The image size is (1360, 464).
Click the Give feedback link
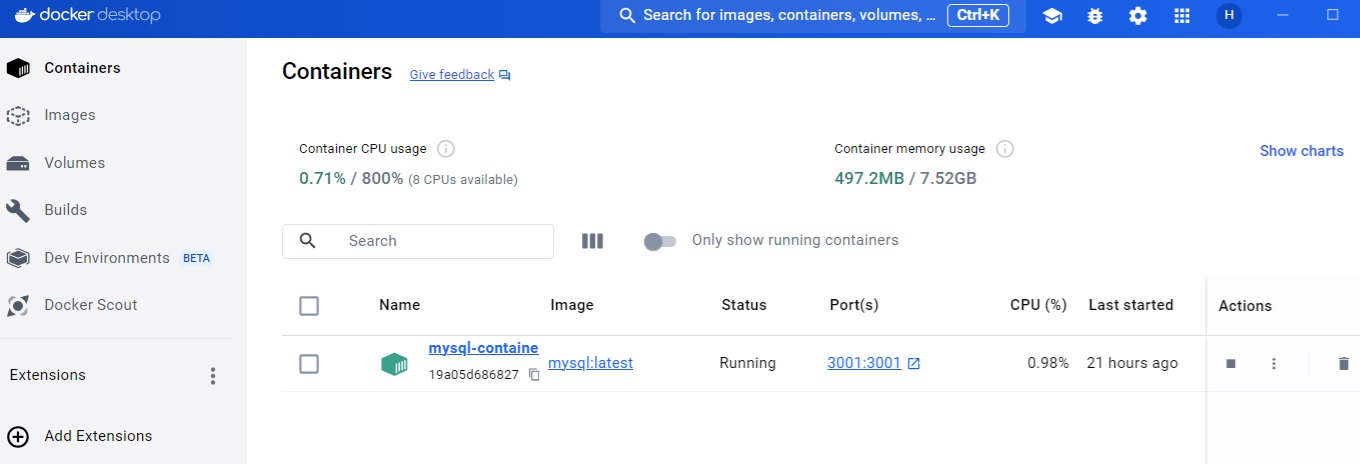point(452,75)
